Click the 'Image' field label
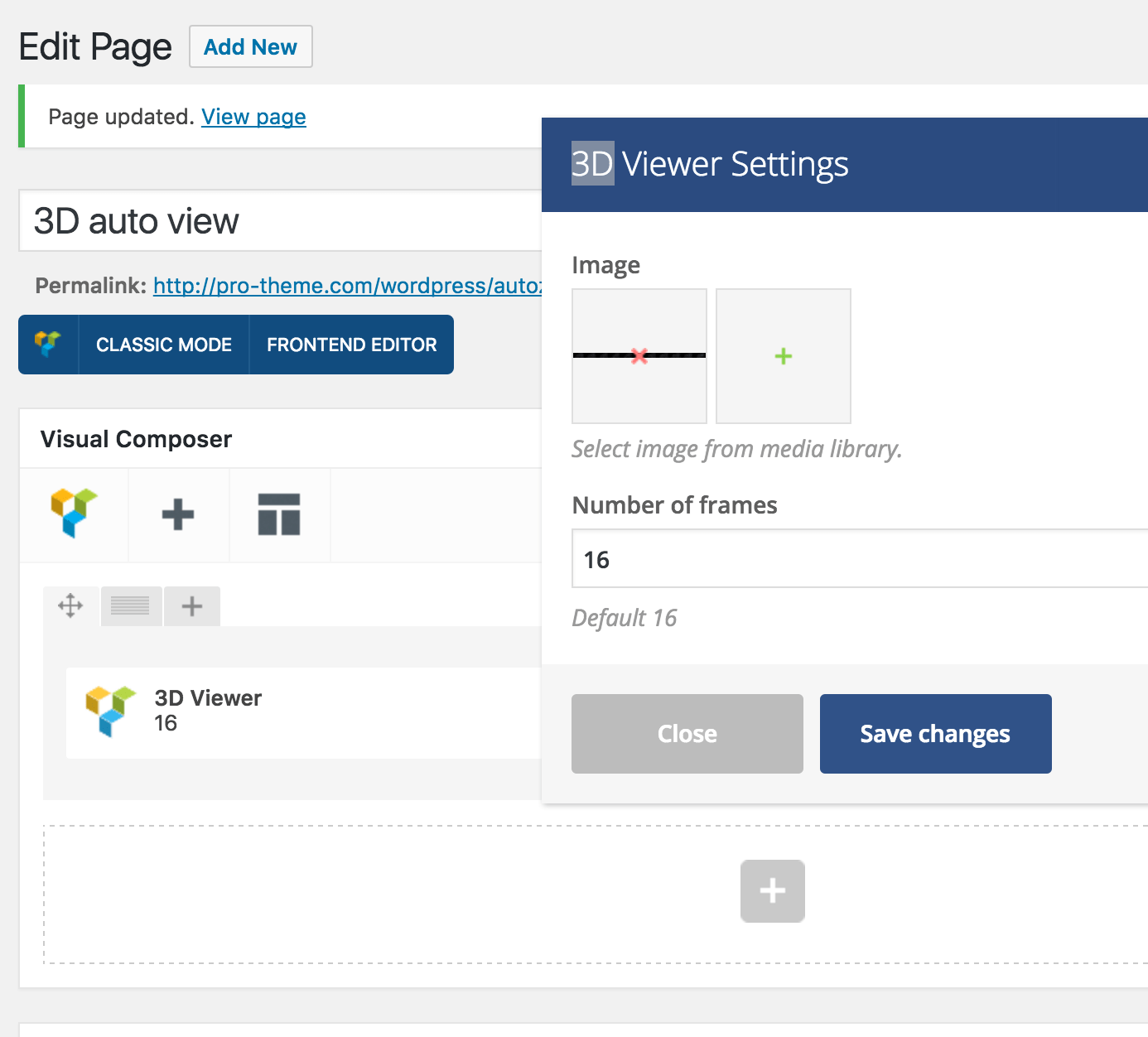Viewport: 1148px width, 1037px height. coord(606,265)
